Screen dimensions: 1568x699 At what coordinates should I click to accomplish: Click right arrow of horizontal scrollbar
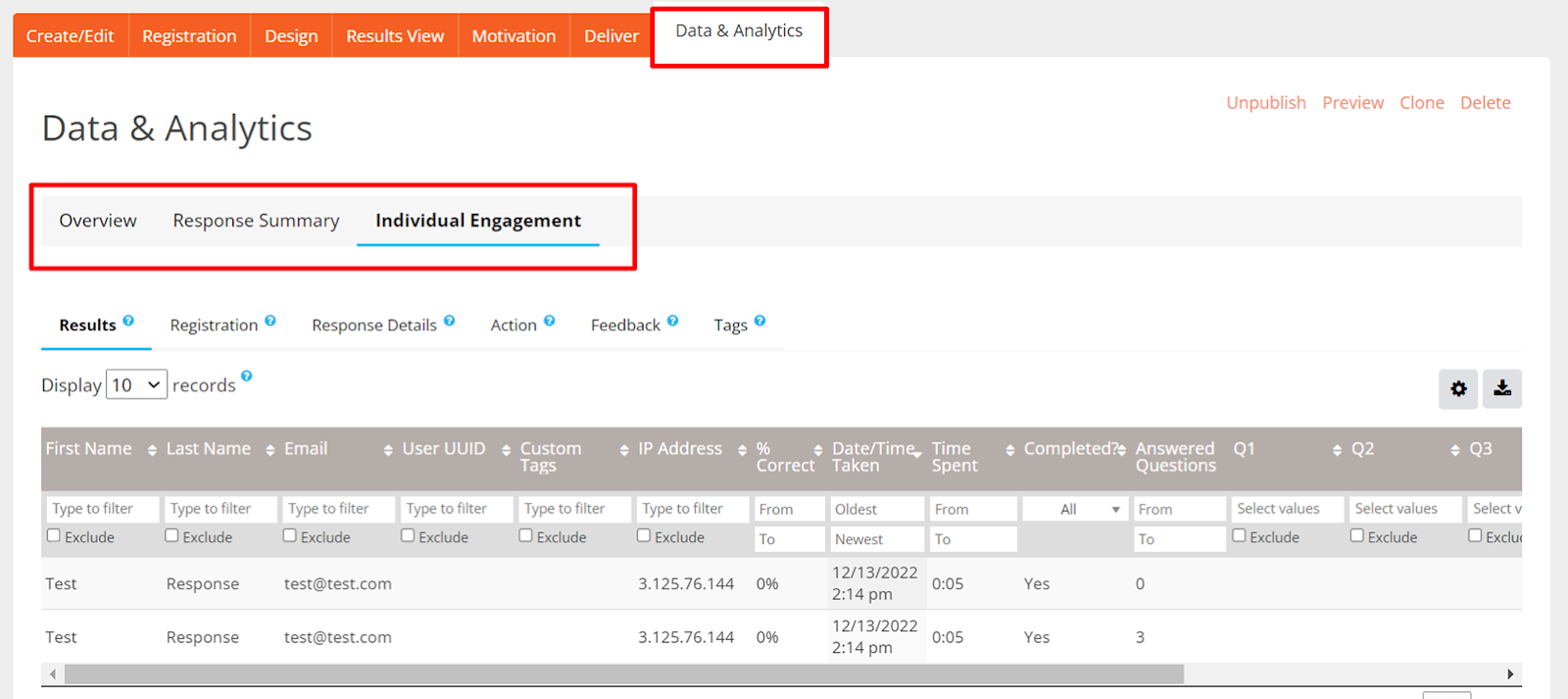(x=1510, y=674)
